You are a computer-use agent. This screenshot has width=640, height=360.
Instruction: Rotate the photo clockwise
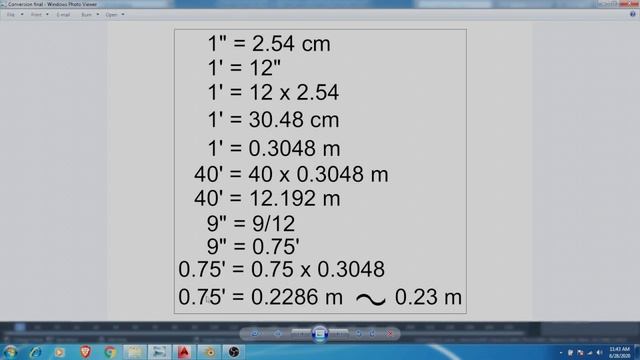pos(373,333)
